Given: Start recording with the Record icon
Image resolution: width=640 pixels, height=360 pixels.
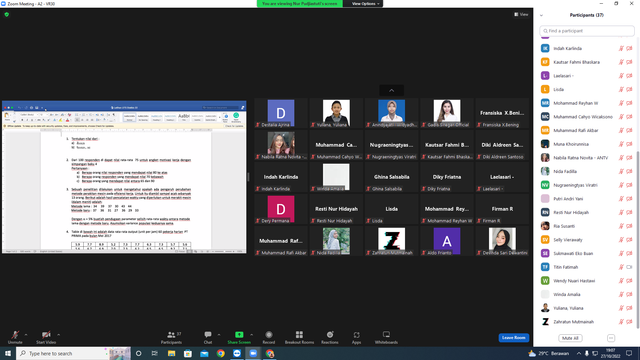Looking at the screenshot, I should 269,335.
